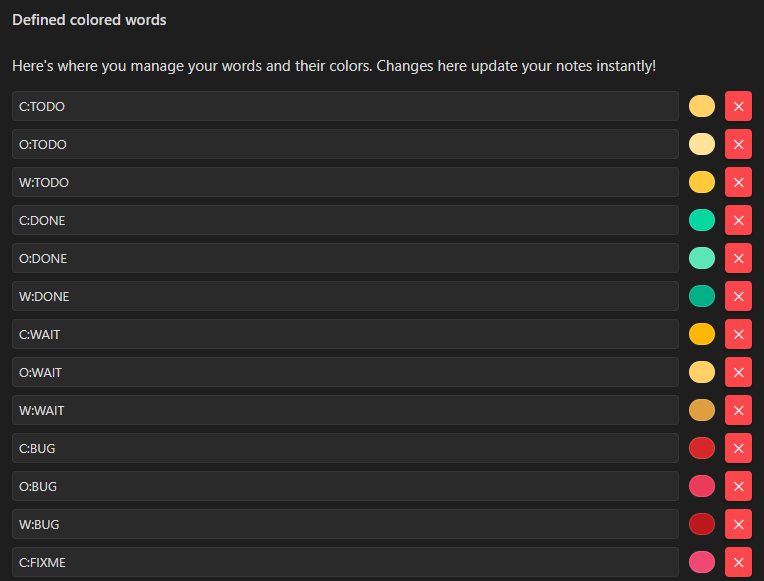Edit the C:BUG word field
The width and height of the screenshot is (764, 581).
(345, 448)
